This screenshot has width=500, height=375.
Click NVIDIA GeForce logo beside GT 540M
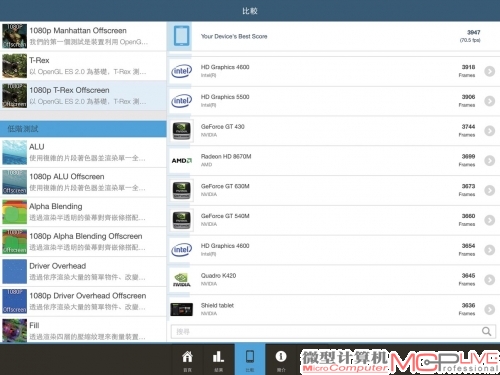[182, 220]
